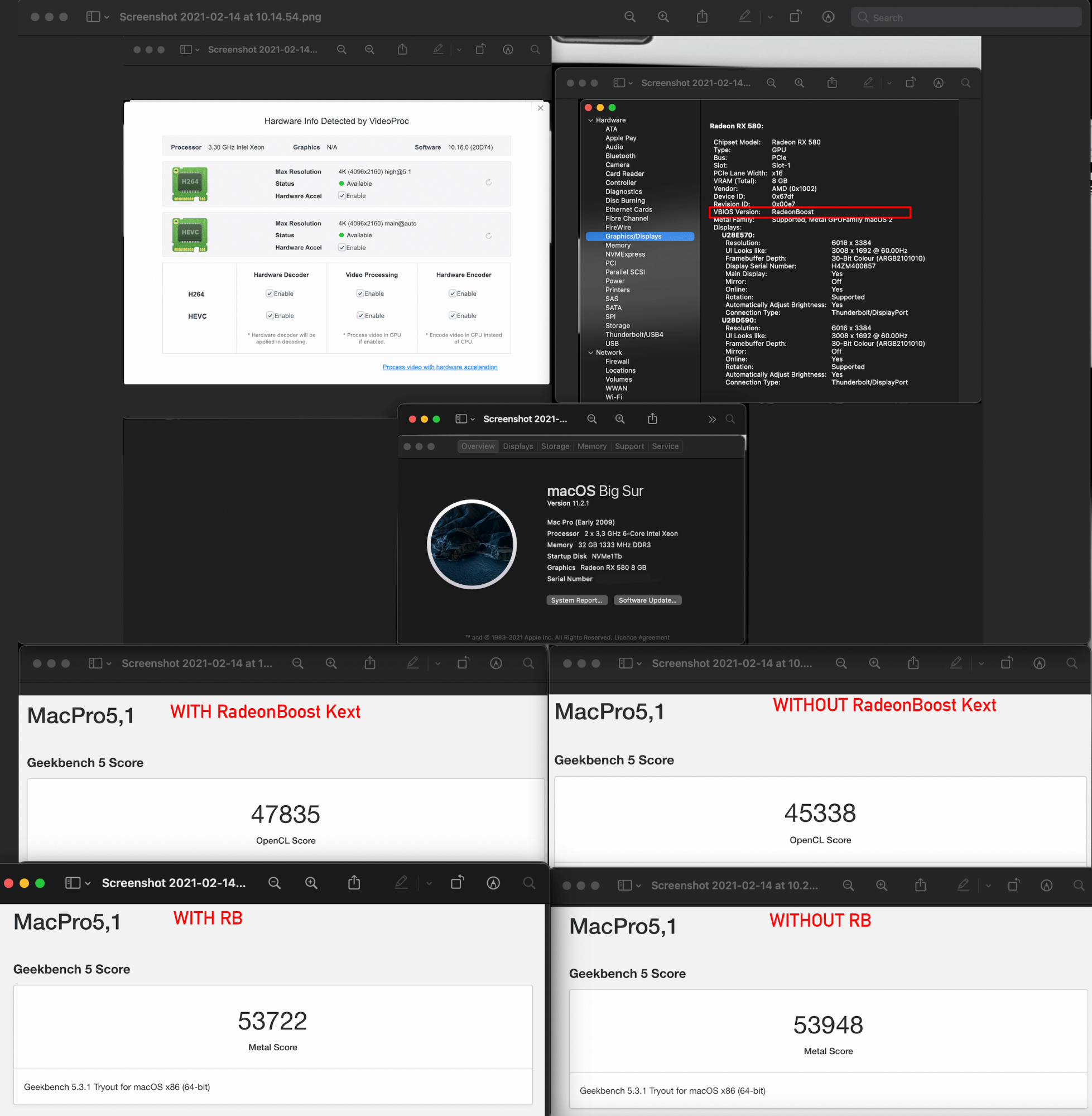Click annotate circle icon in WITH RB window toolbar

[x=493, y=883]
